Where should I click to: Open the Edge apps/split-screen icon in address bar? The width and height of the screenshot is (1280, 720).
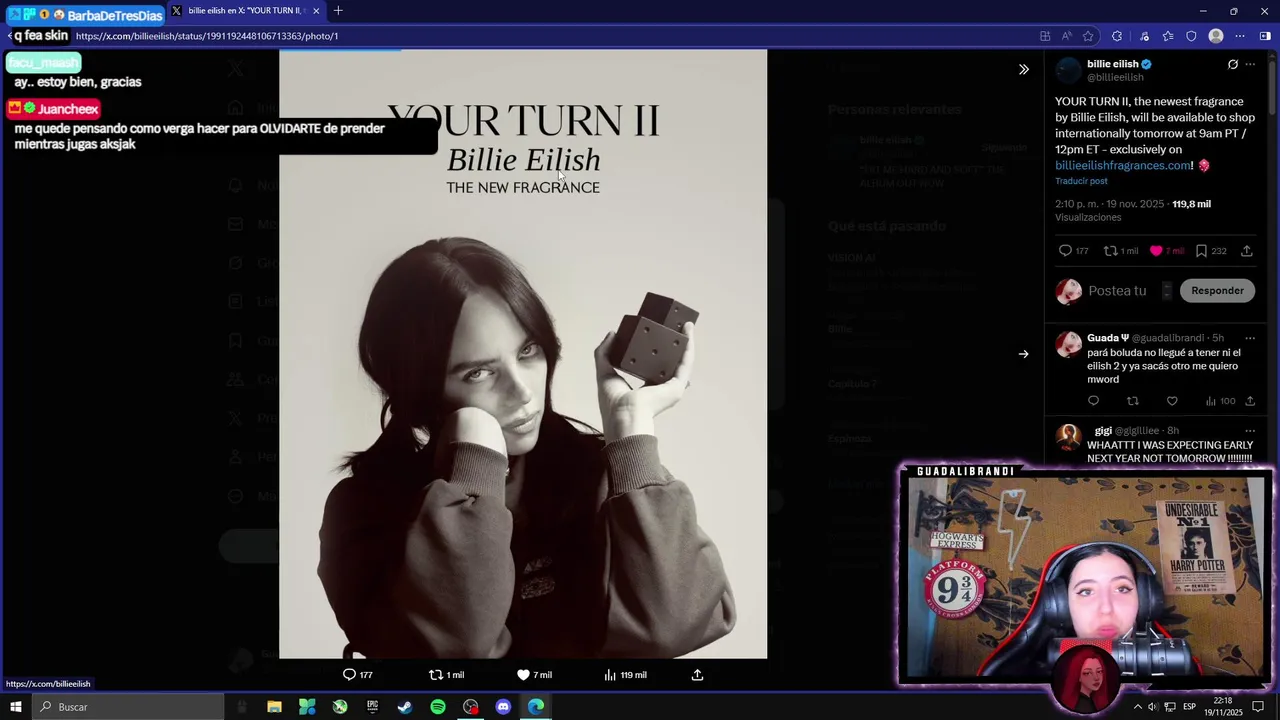(x=1045, y=36)
